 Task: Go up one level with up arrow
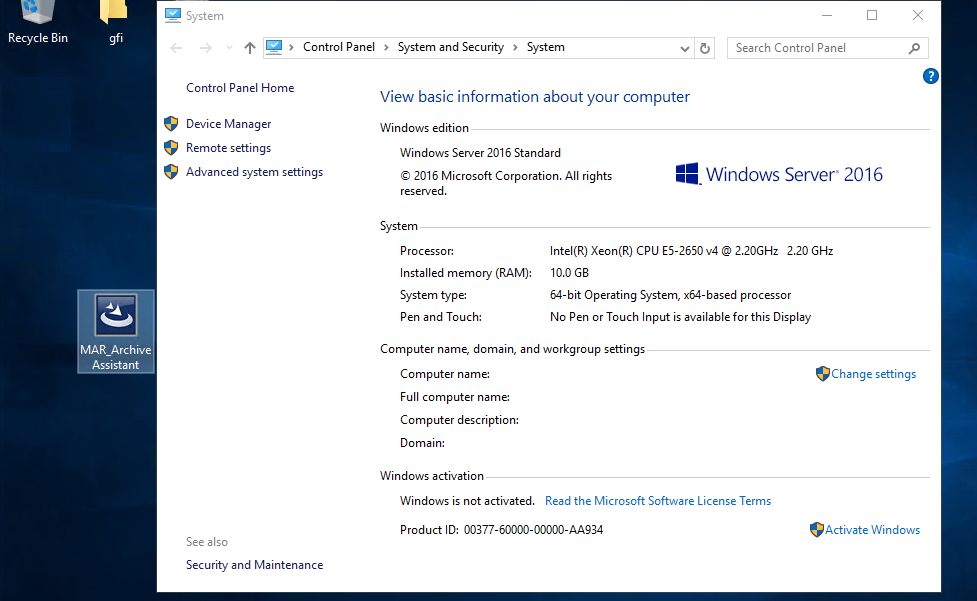pyautogui.click(x=250, y=48)
